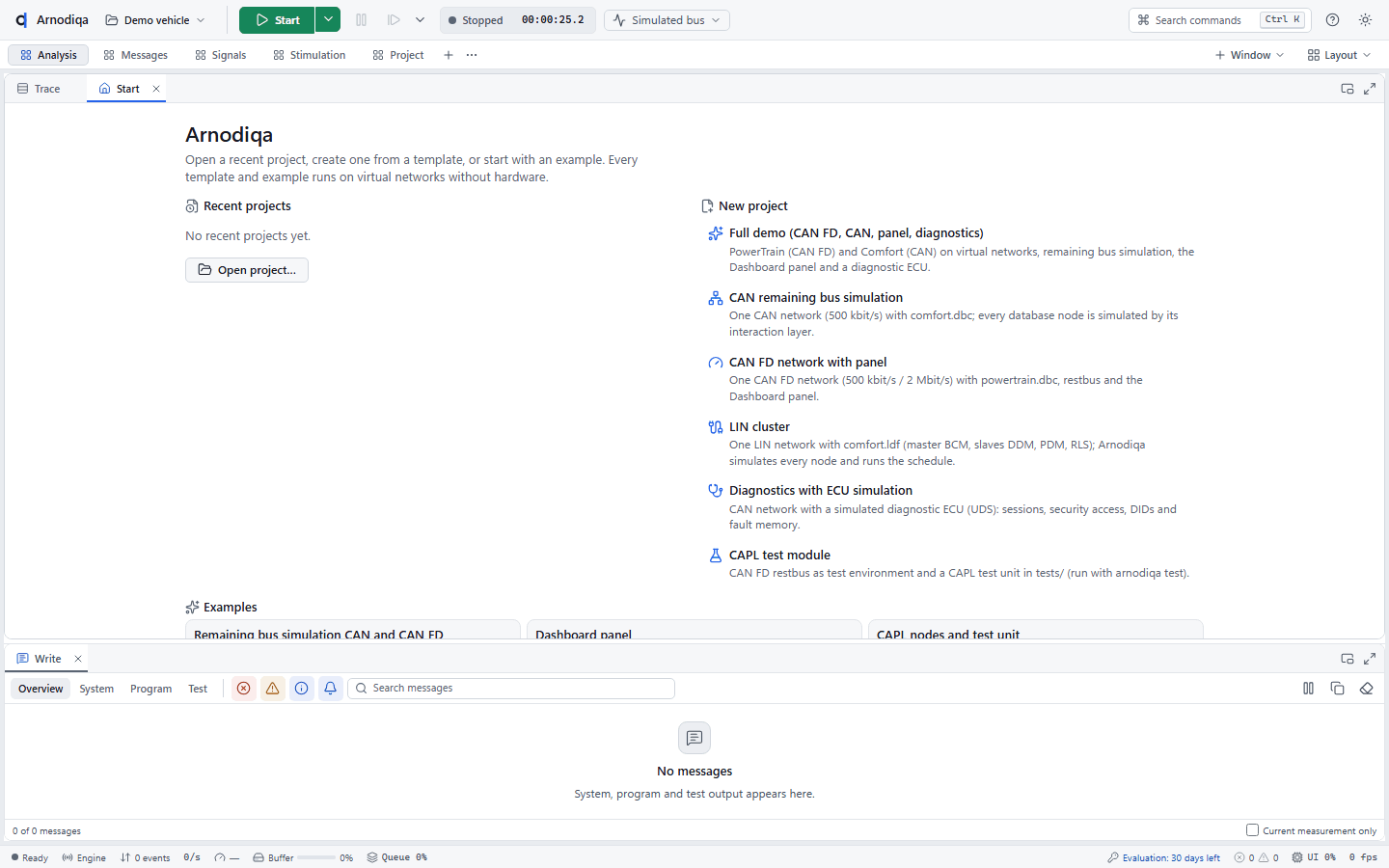Open the Layout dropdown menu
The height and width of the screenshot is (868, 1389).
(x=1339, y=55)
